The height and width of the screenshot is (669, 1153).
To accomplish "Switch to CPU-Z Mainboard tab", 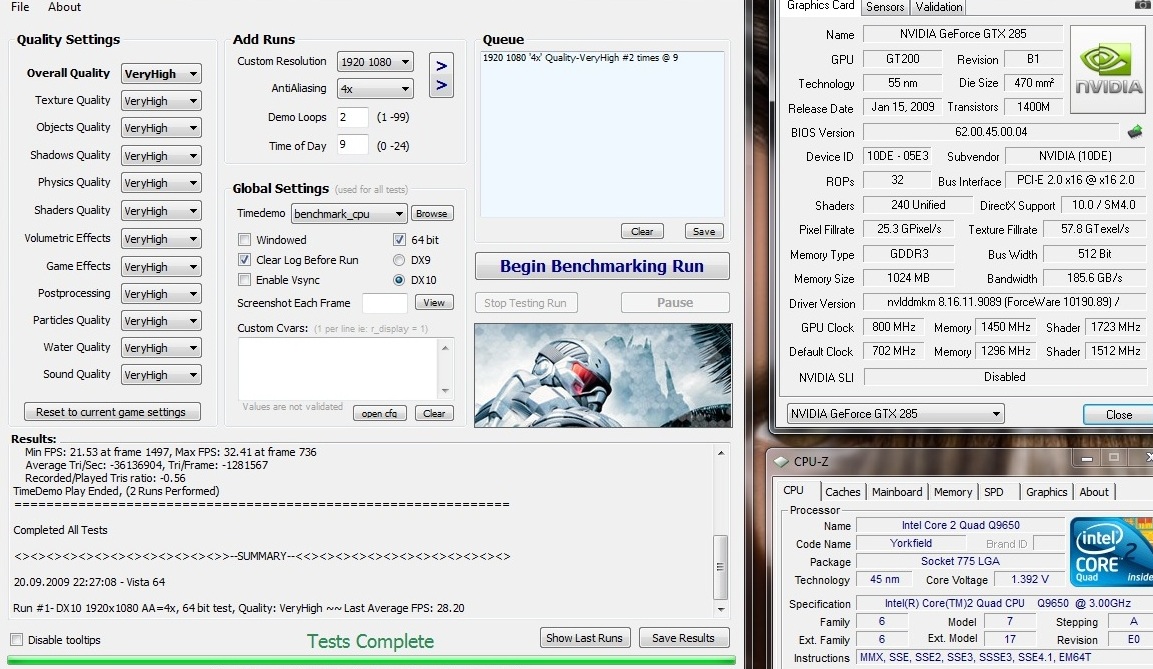I will click(896, 492).
